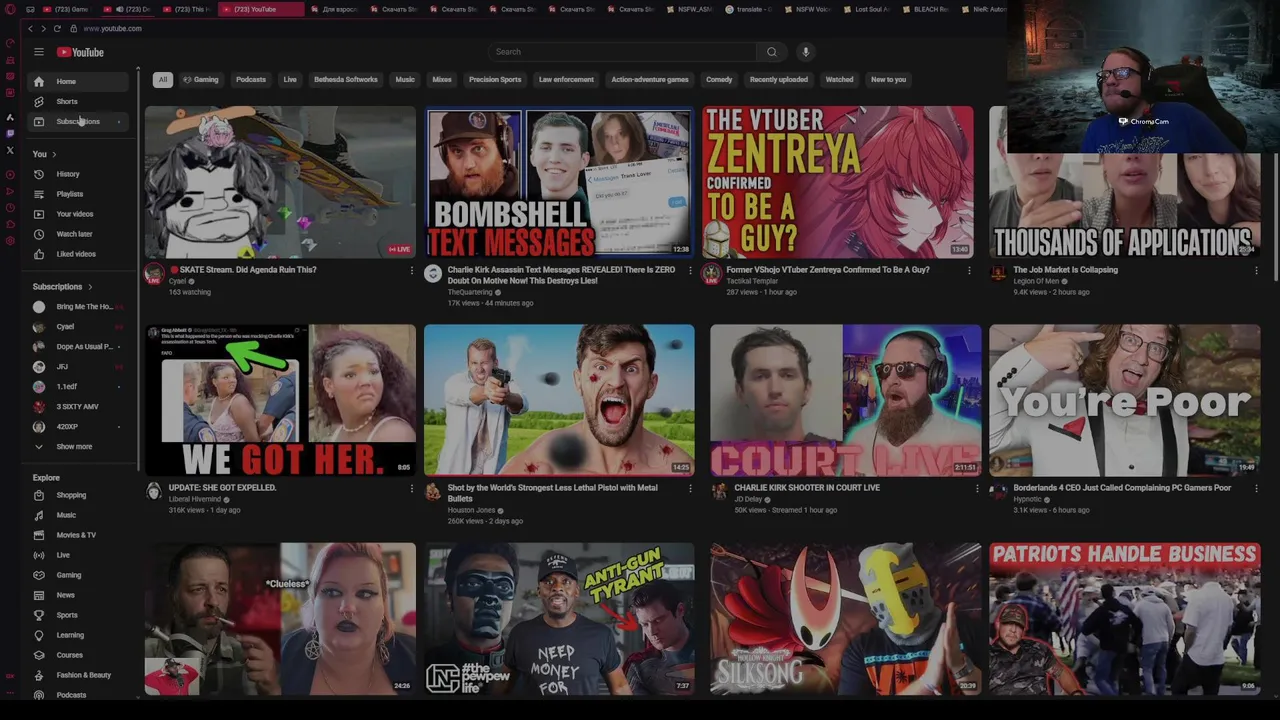The height and width of the screenshot is (720, 1280).
Task: Open Shorts in sidebar
Action: 80,101
